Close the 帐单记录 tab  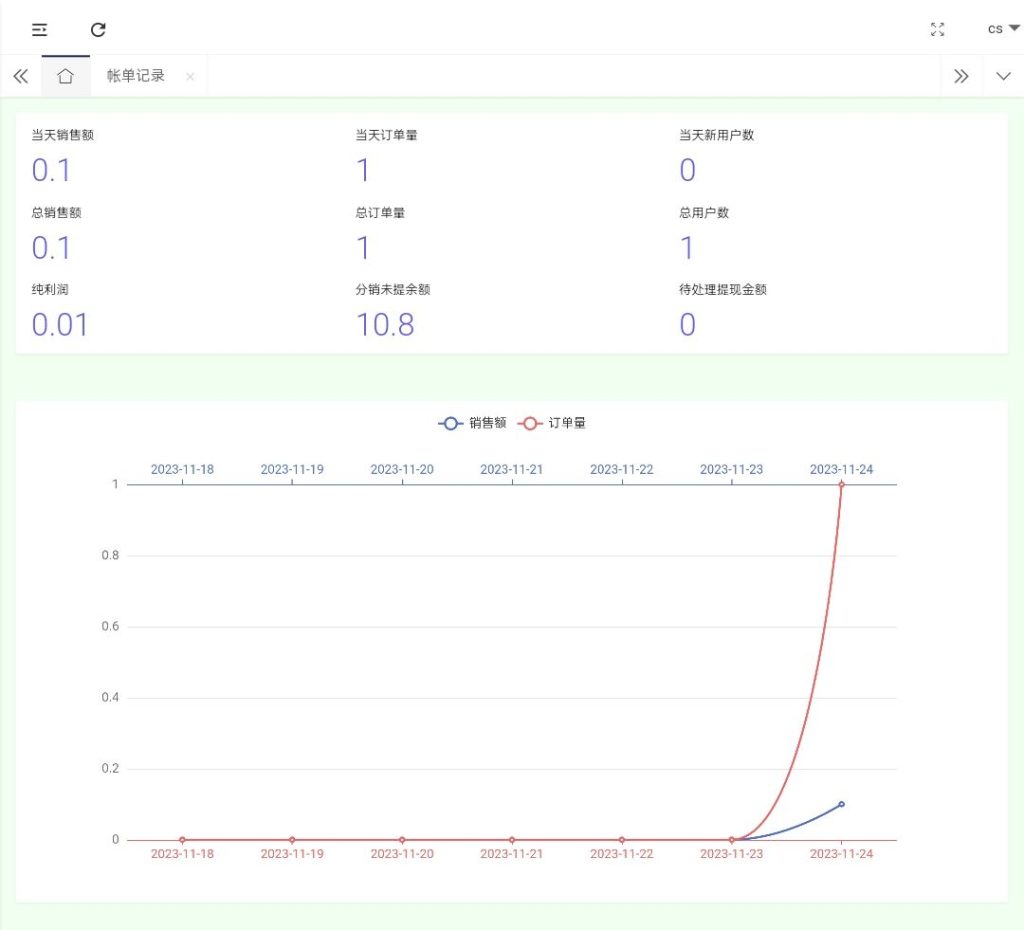[190, 77]
